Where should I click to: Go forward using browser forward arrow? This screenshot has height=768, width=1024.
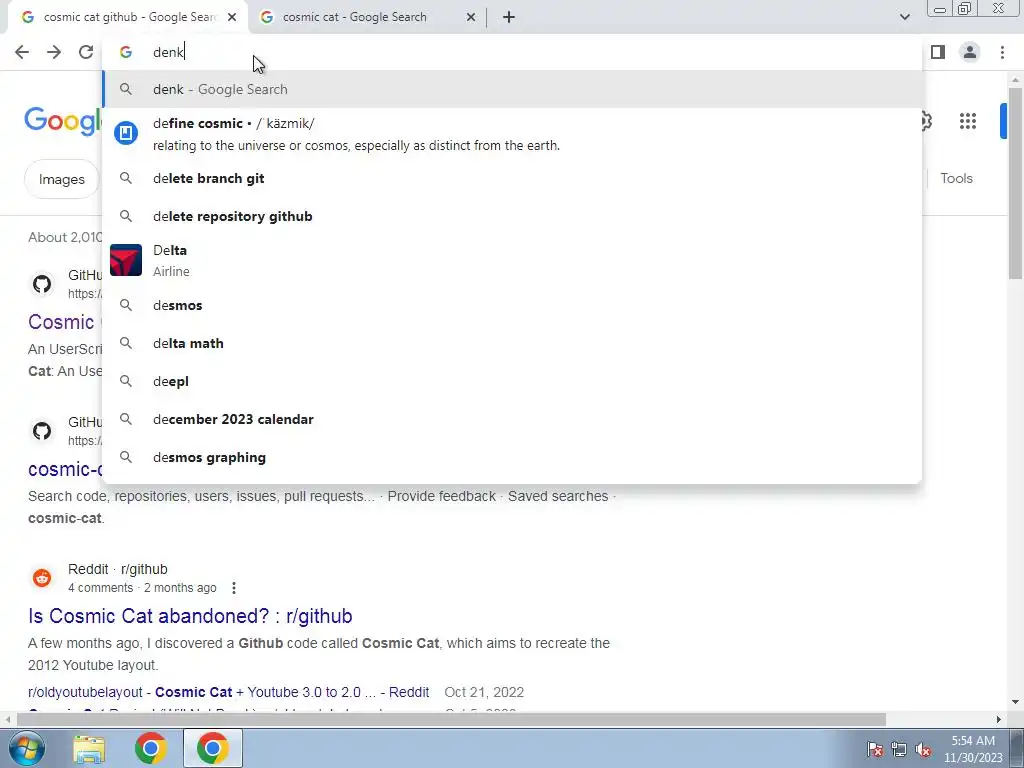[x=54, y=52]
